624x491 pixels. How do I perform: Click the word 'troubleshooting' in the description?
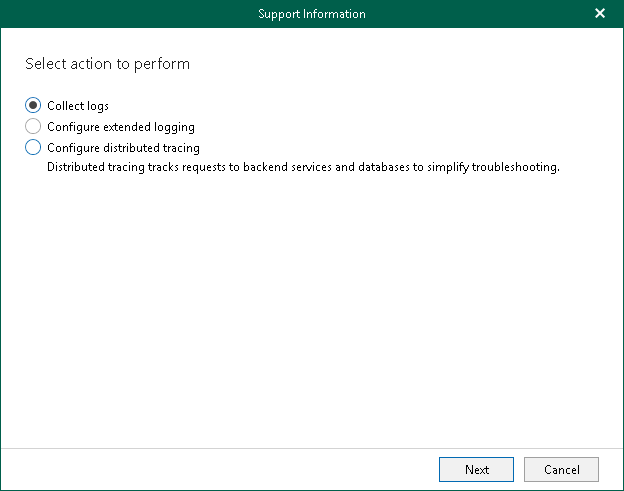coord(514,167)
